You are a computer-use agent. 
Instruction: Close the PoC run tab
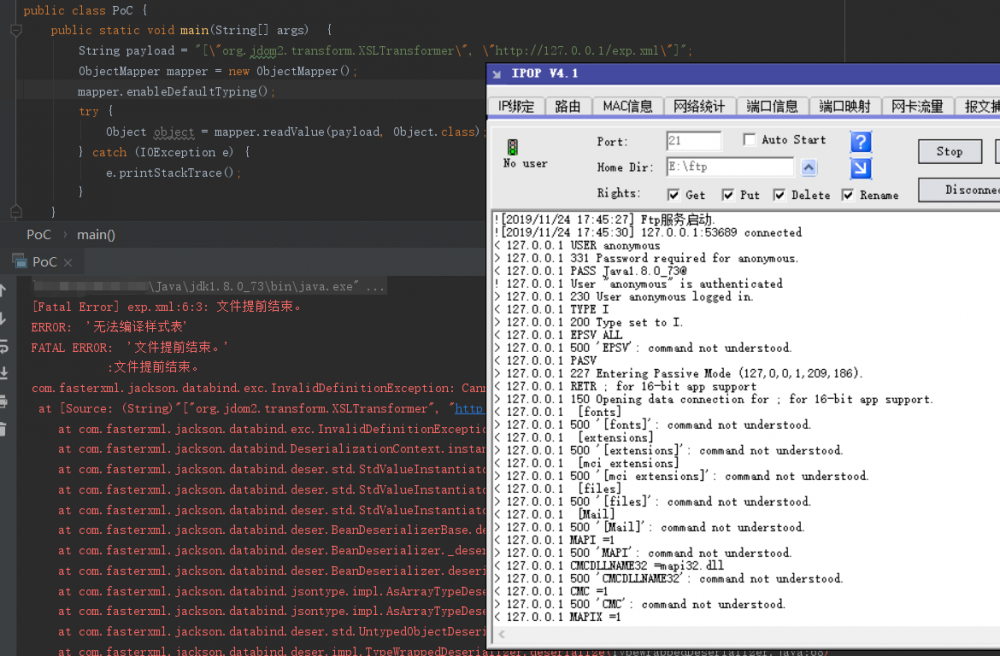[x=68, y=262]
